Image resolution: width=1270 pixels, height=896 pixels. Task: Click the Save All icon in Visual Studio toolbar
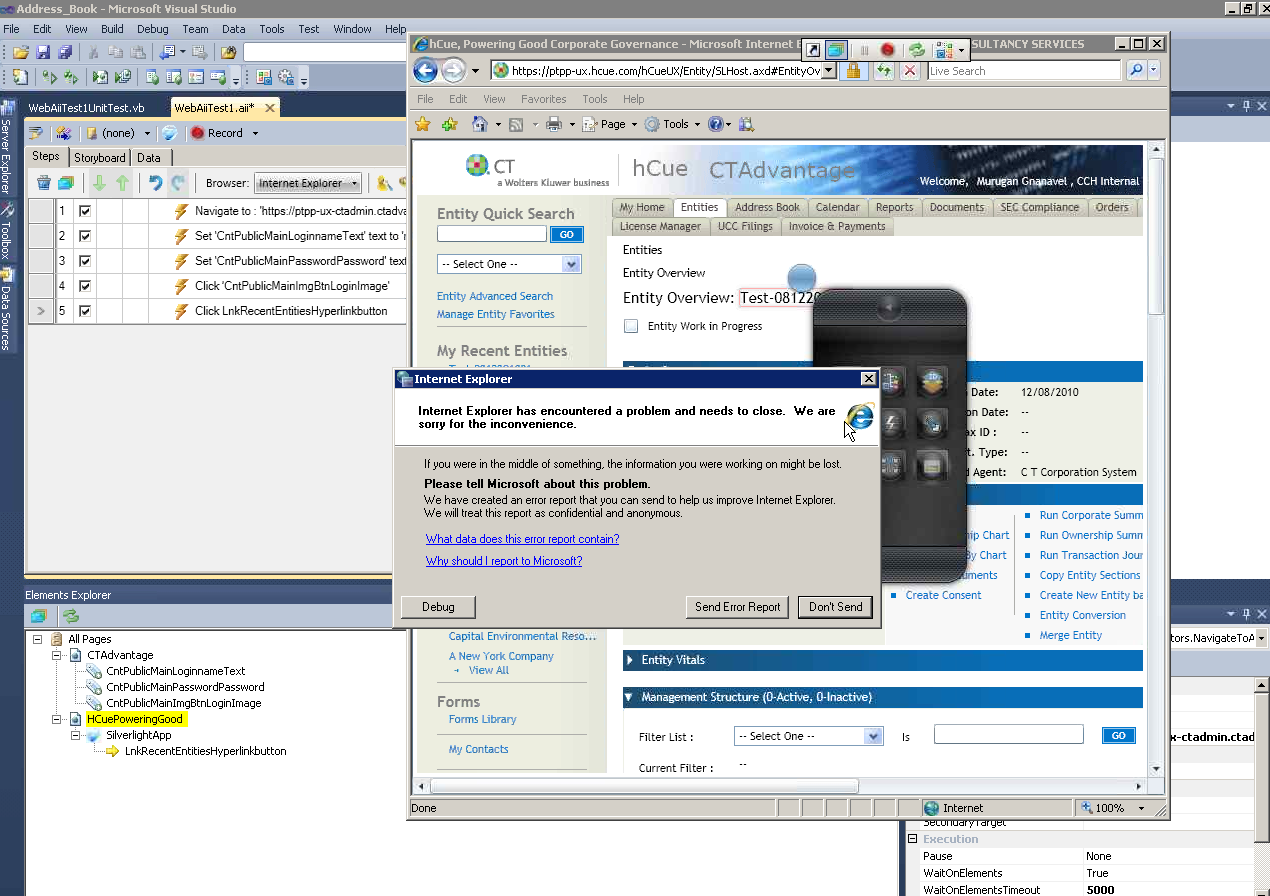tap(65, 52)
